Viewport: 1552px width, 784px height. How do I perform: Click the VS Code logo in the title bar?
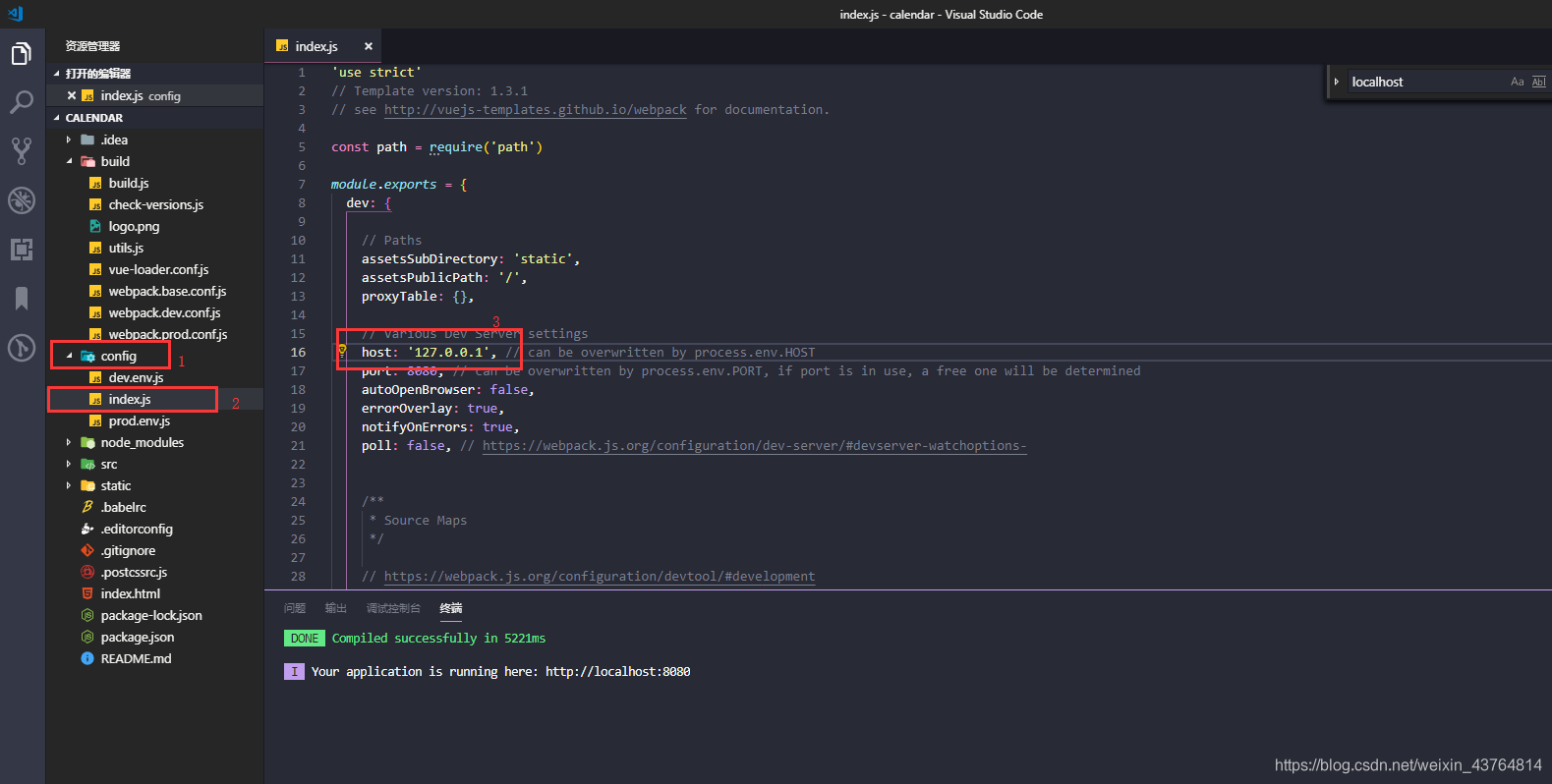tap(15, 14)
